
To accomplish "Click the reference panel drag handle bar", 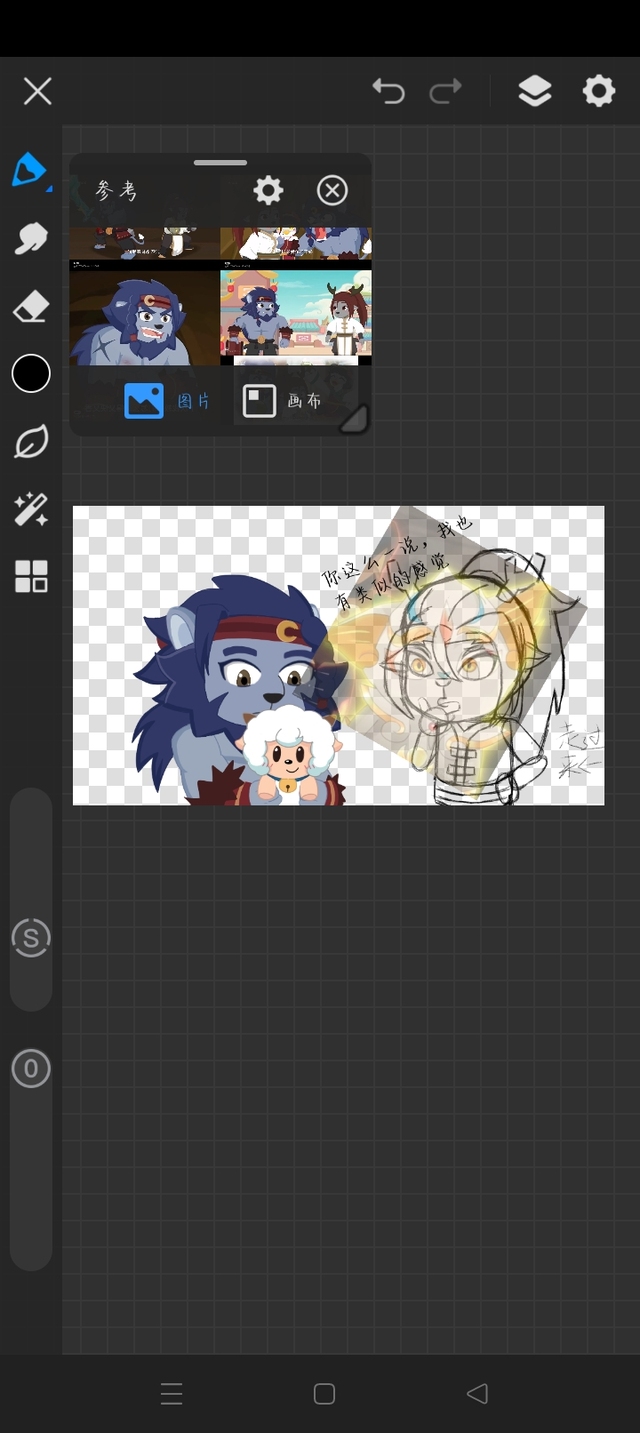I will click(x=220, y=162).
